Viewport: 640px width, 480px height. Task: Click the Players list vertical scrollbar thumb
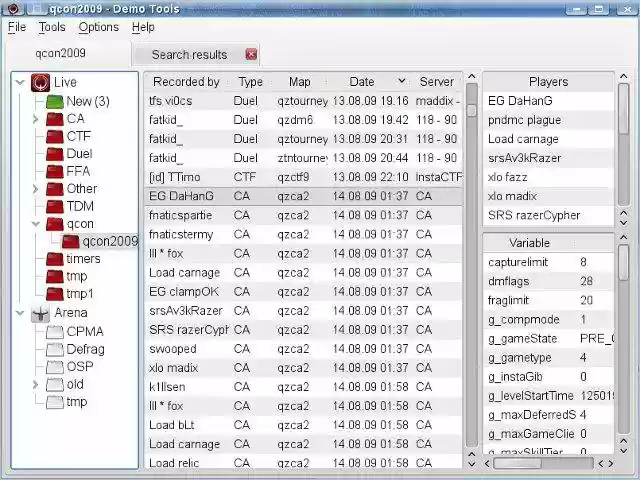(624, 109)
